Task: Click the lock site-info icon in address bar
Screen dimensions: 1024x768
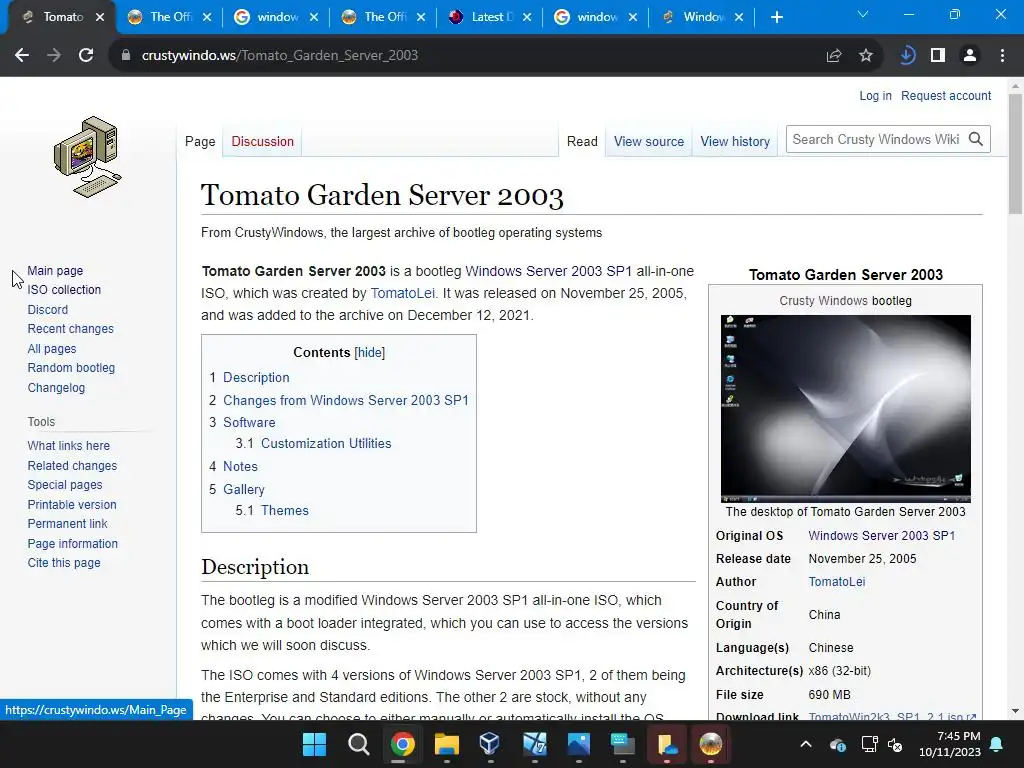Action: coord(126,56)
